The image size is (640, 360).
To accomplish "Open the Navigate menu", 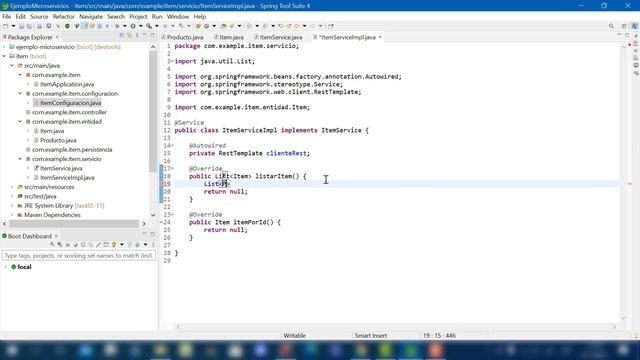I will pos(91,17).
